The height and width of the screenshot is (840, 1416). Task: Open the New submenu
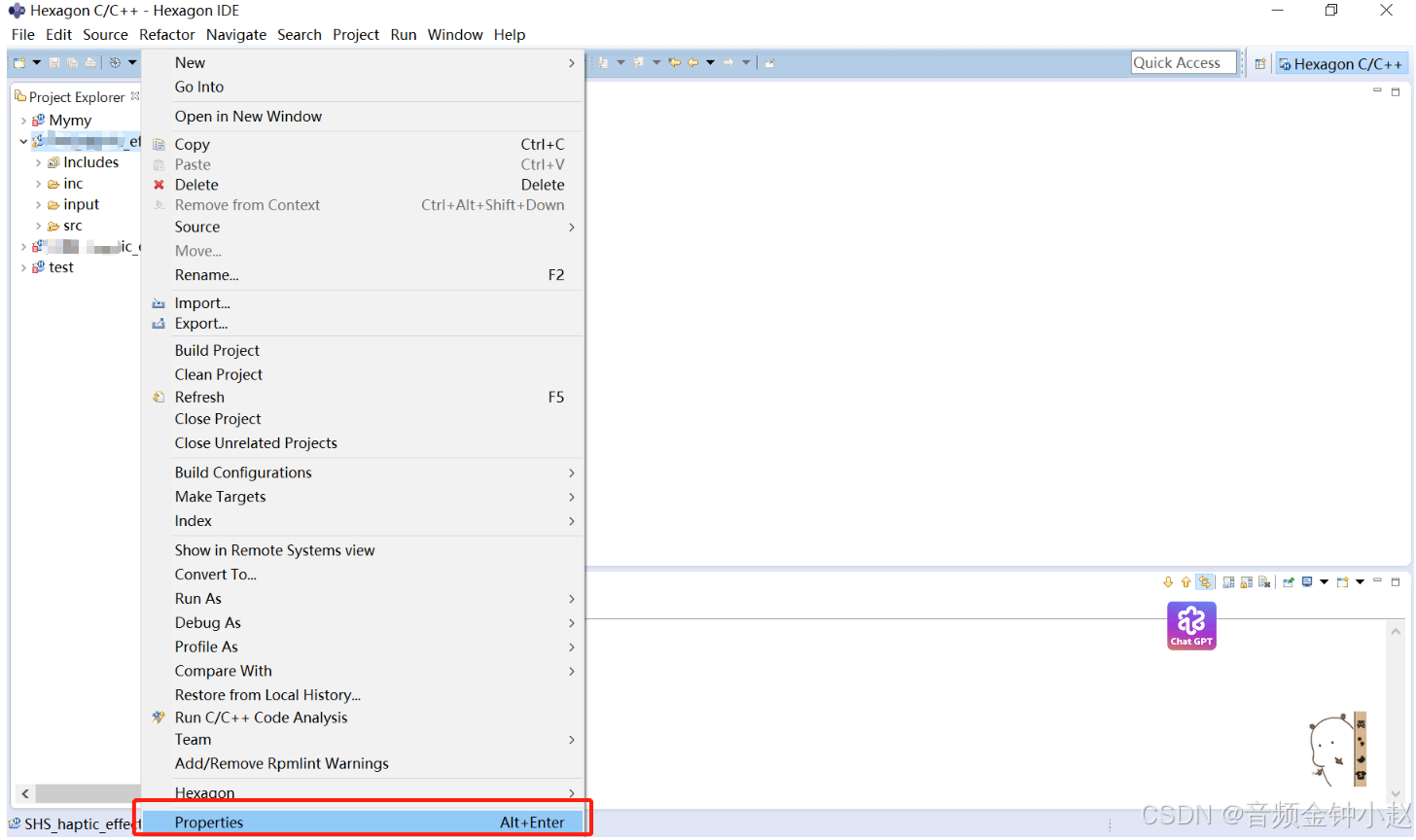363,62
